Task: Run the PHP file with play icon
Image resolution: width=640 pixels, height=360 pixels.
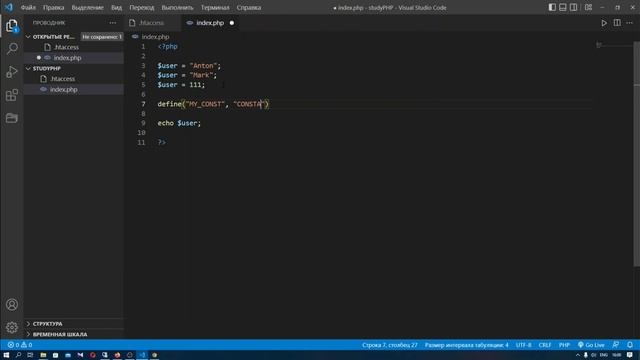Action: 604,23
